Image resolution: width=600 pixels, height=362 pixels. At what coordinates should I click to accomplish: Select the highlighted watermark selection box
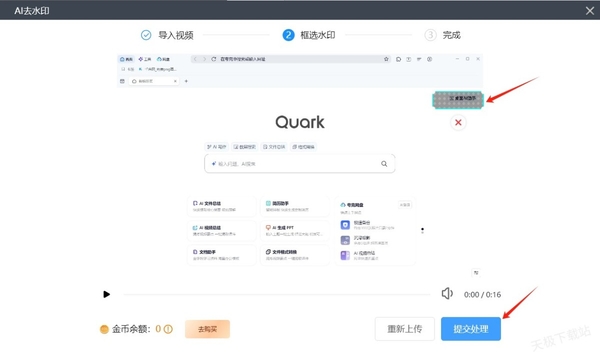tap(458, 99)
